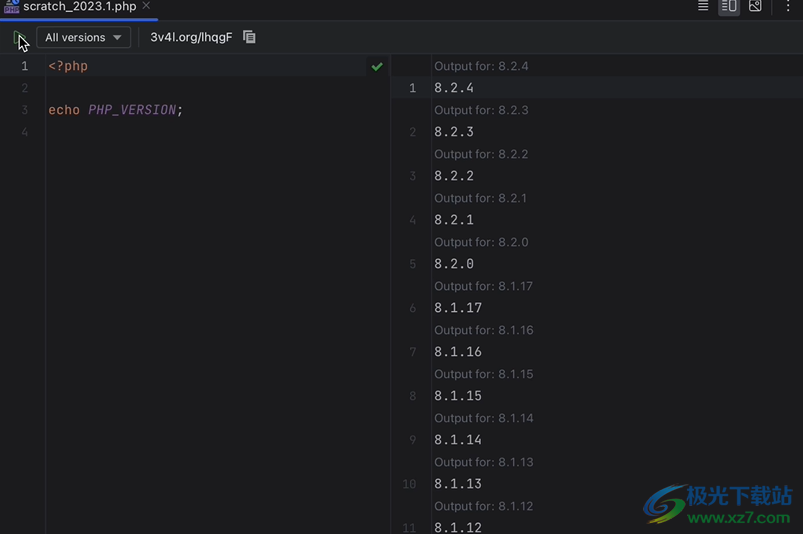Select output value 8.2.0
This screenshot has height=534, width=803.
[454, 264]
